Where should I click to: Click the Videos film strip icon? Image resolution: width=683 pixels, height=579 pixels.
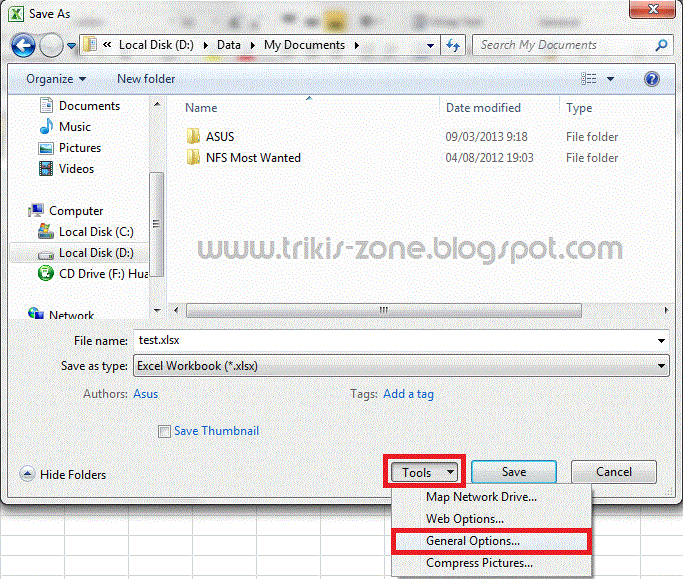46,169
